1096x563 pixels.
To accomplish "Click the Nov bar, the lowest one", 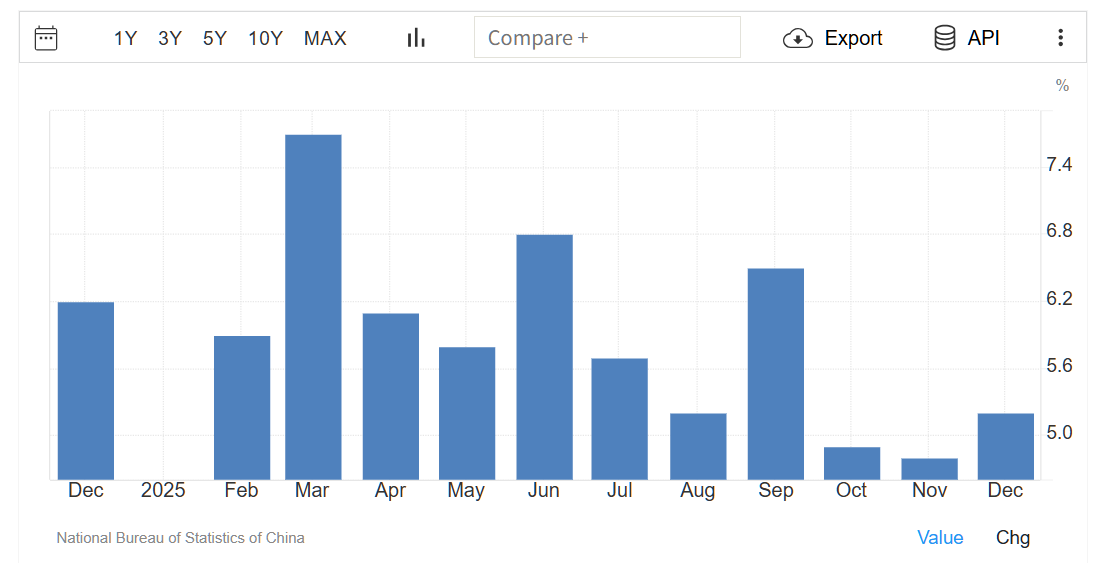I will 929,469.
